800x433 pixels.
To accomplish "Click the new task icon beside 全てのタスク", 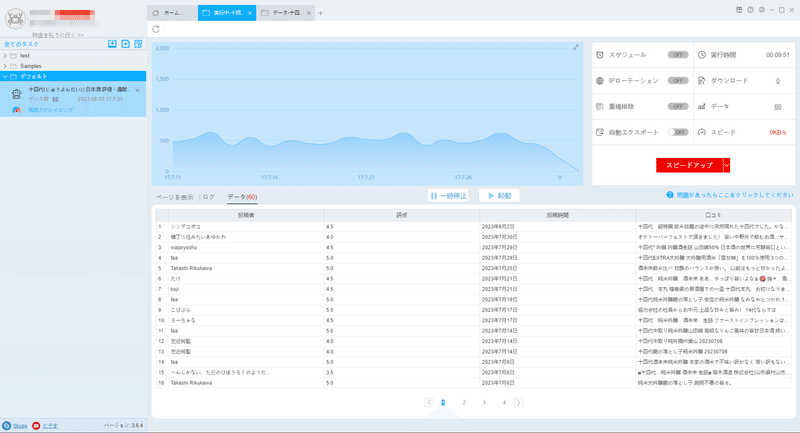I will (x=126, y=44).
